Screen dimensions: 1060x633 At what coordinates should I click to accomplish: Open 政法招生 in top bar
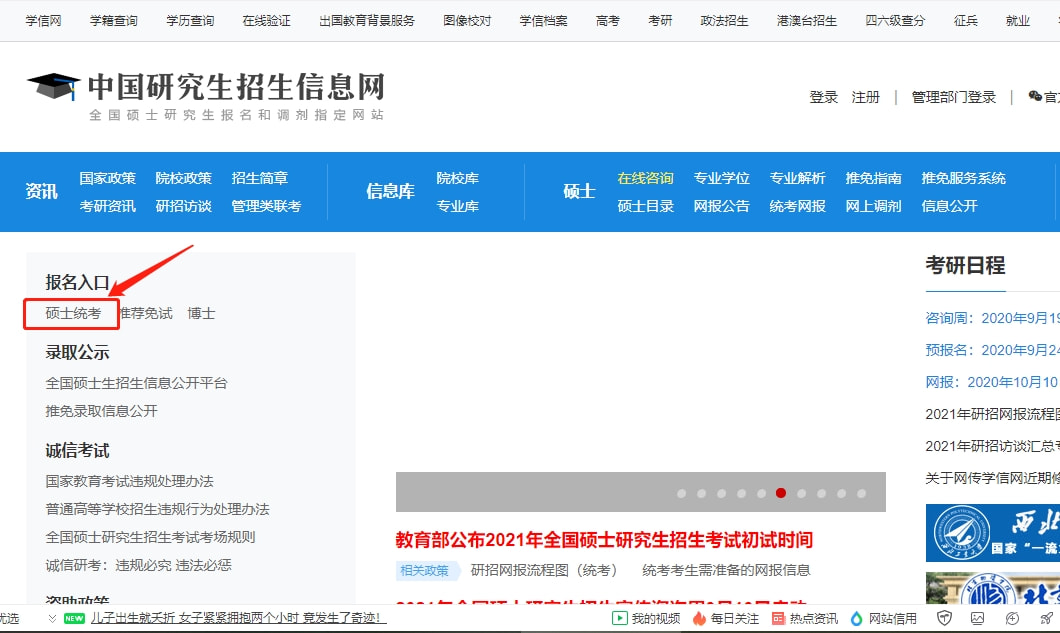(725, 21)
